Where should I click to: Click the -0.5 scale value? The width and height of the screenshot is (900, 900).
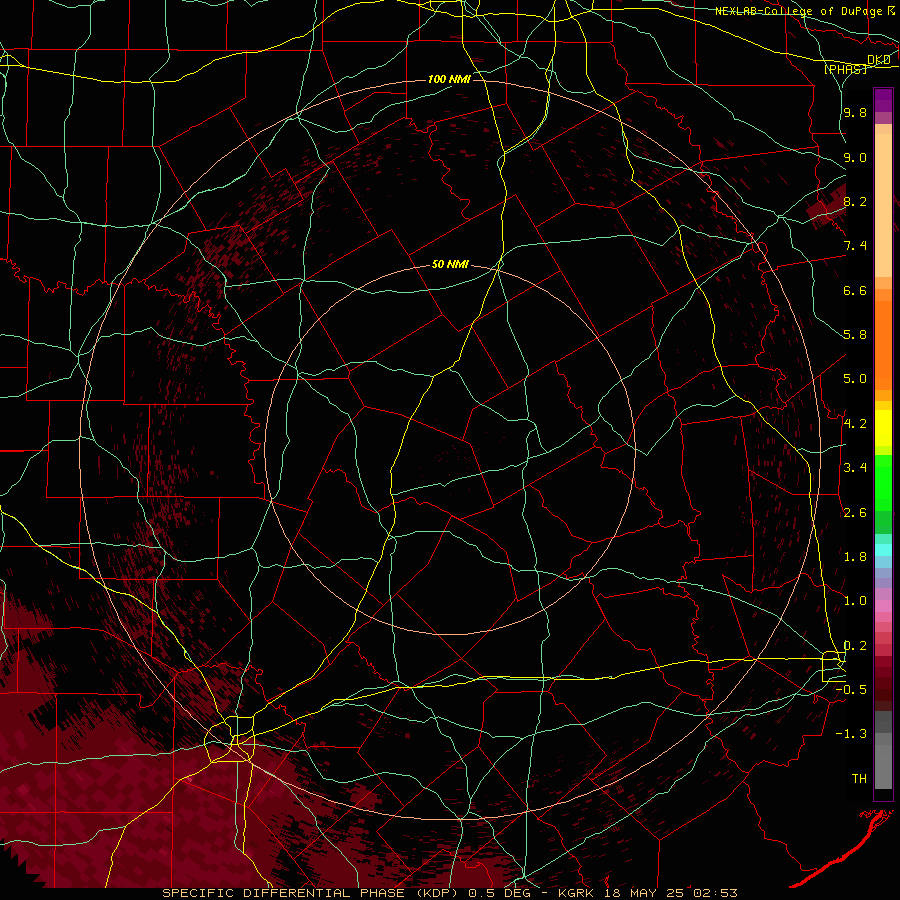pos(851,690)
